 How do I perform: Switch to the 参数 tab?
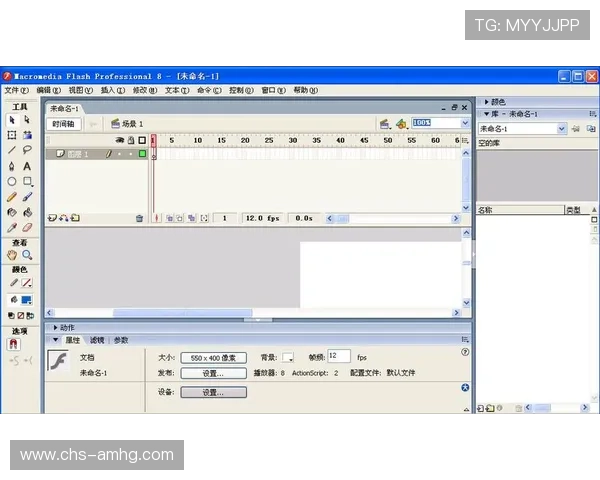click(121, 340)
